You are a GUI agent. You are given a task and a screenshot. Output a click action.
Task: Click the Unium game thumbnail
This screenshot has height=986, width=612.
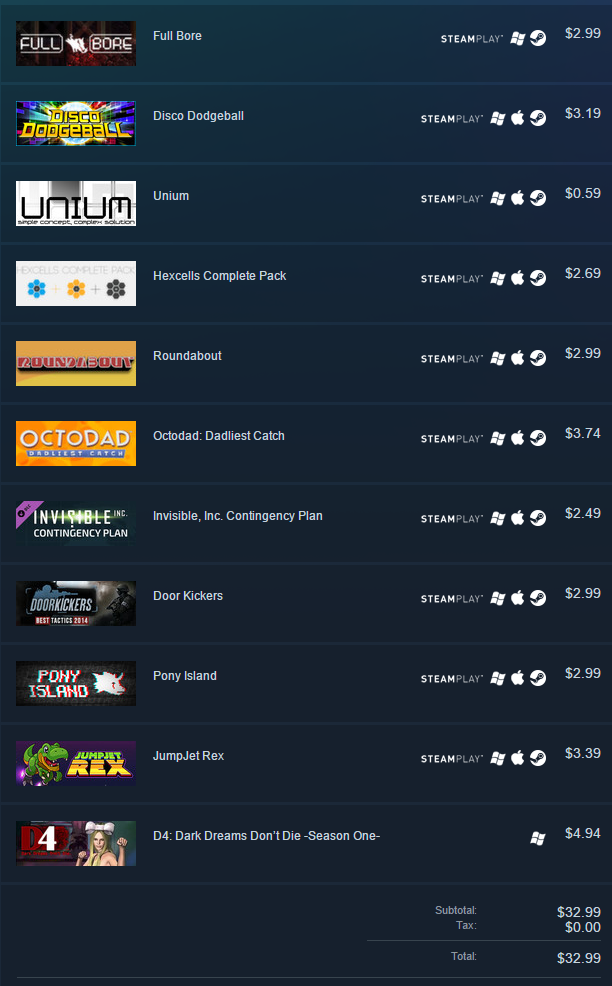pyautogui.click(x=76, y=203)
